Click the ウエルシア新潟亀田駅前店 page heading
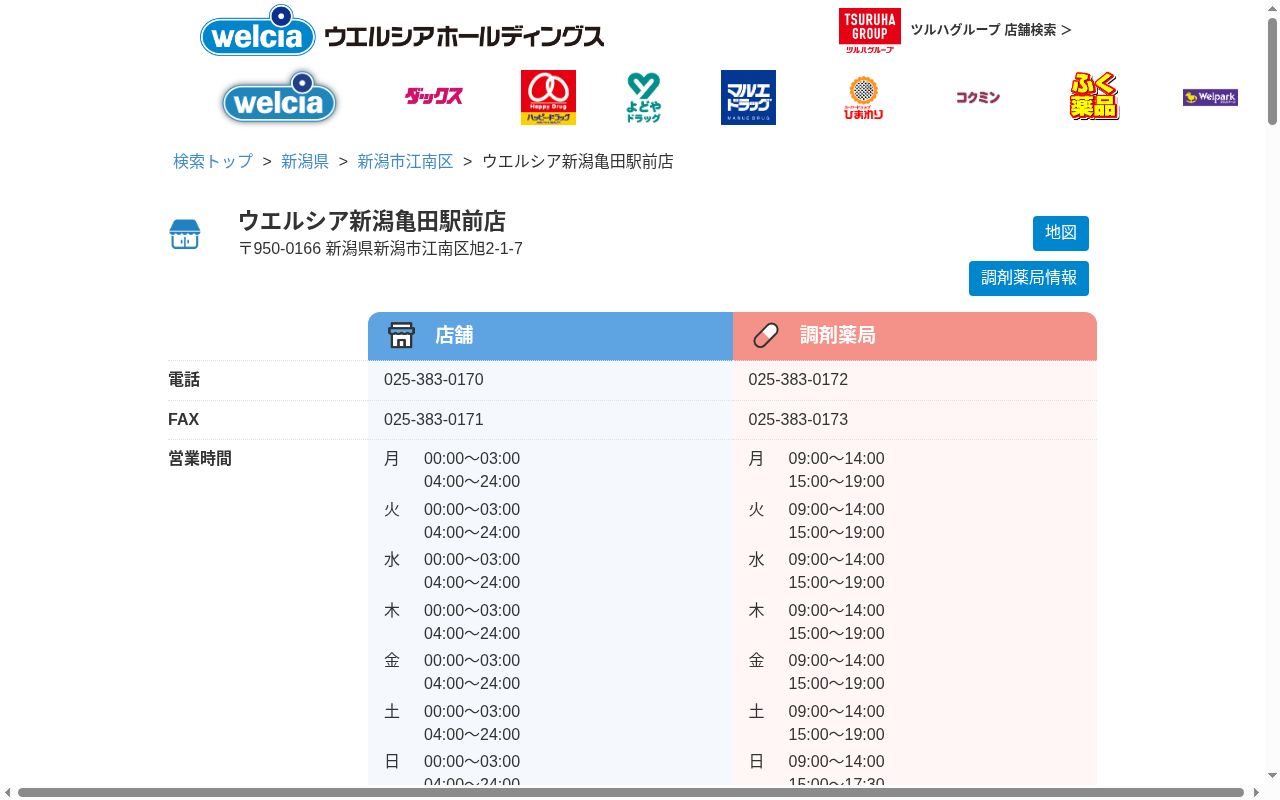The width and height of the screenshot is (1280, 800). click(372, 221)
